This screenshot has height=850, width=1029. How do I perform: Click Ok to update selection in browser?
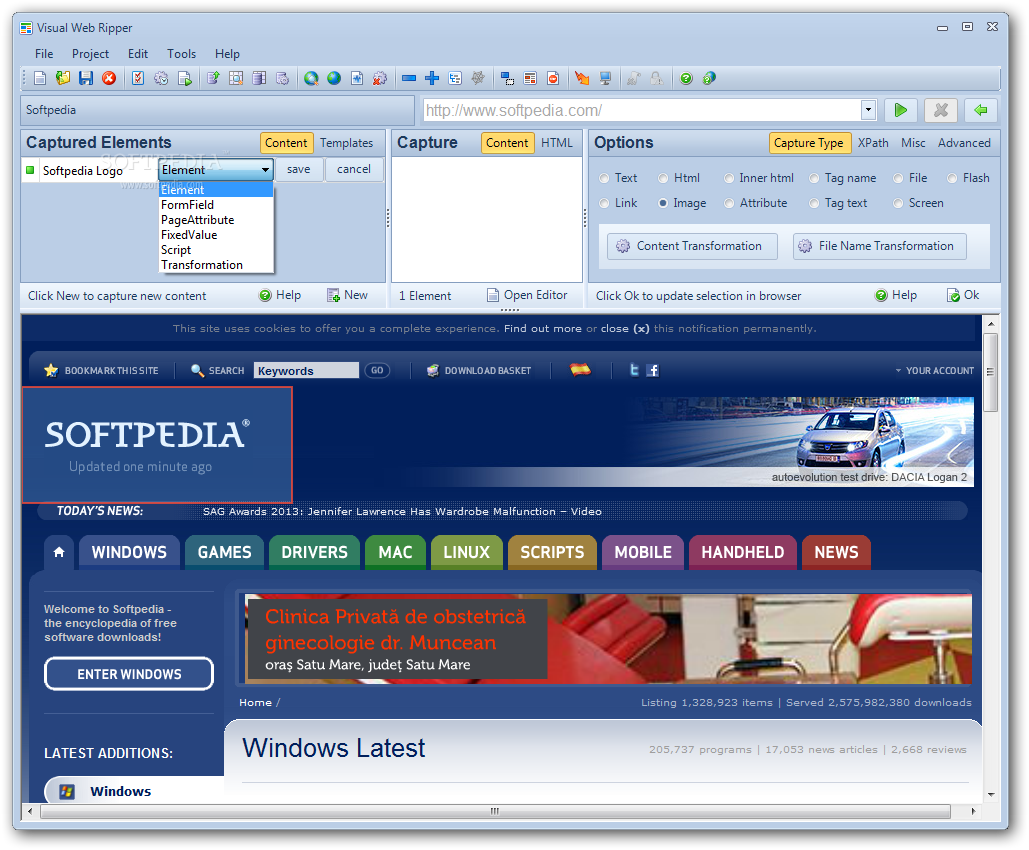coord(963,295)
